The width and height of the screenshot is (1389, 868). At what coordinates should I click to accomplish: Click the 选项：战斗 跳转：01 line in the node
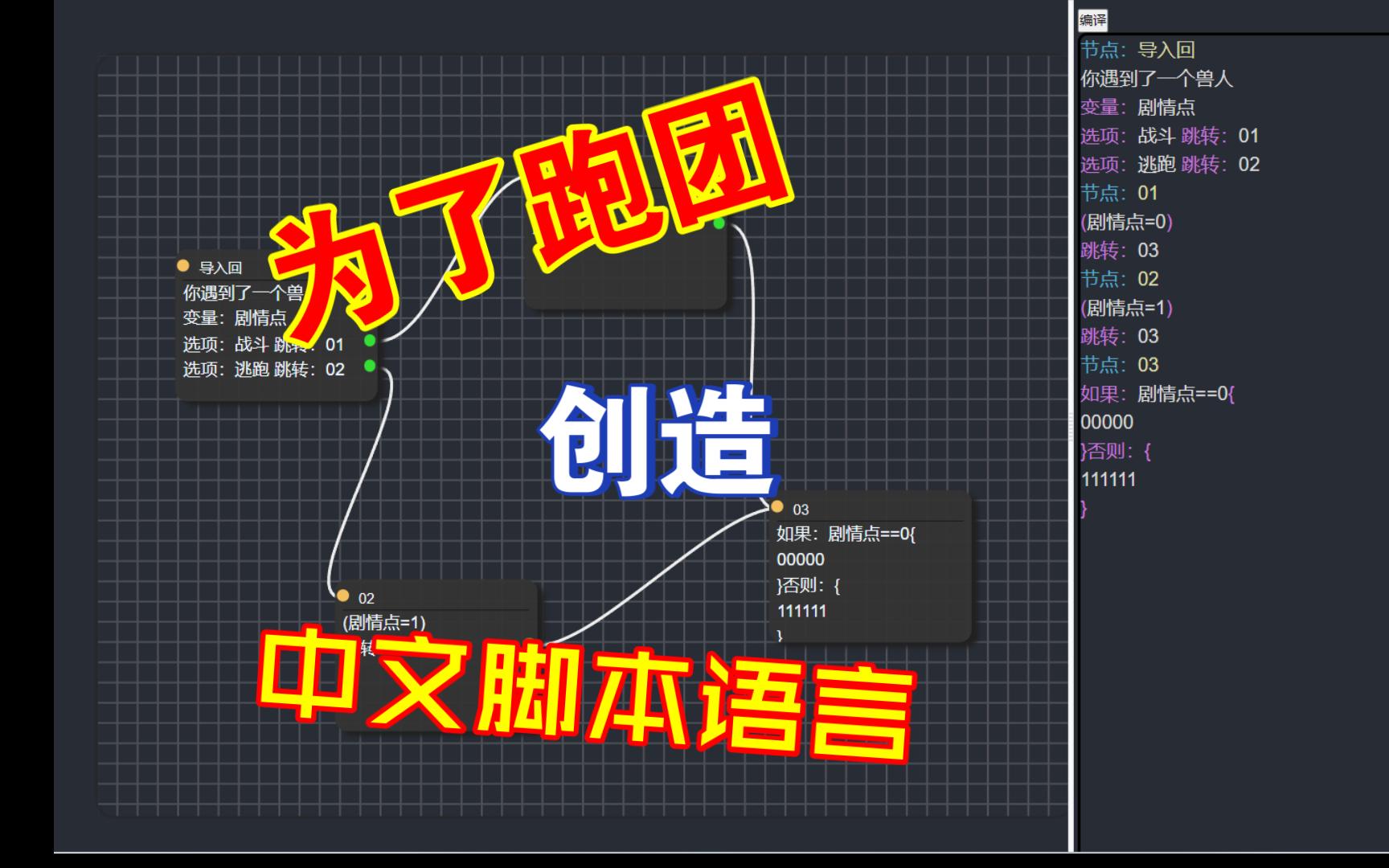(264, 344)
